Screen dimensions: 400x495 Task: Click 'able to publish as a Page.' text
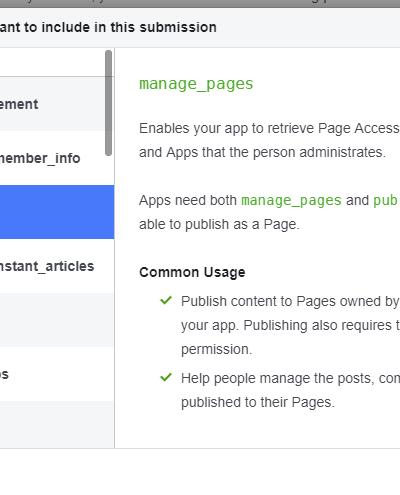[x=219, y=224]
